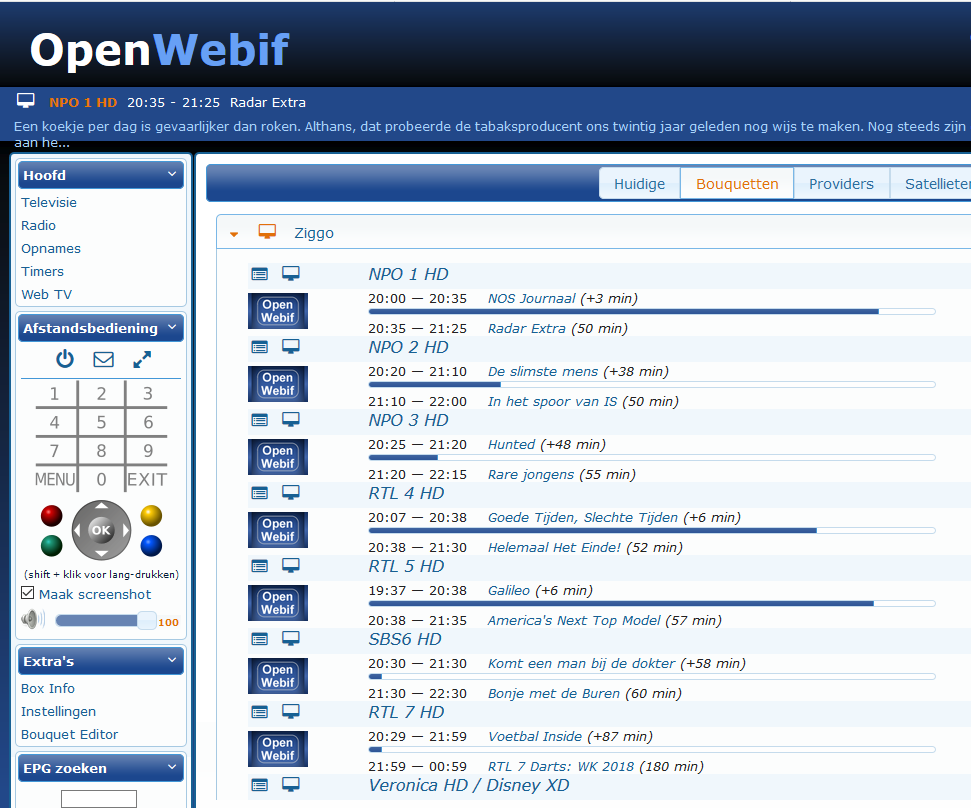The image size is (971, 808).
Task: Collapse the Ziggo bouquet arrow
Action: (x=234, y=234)
